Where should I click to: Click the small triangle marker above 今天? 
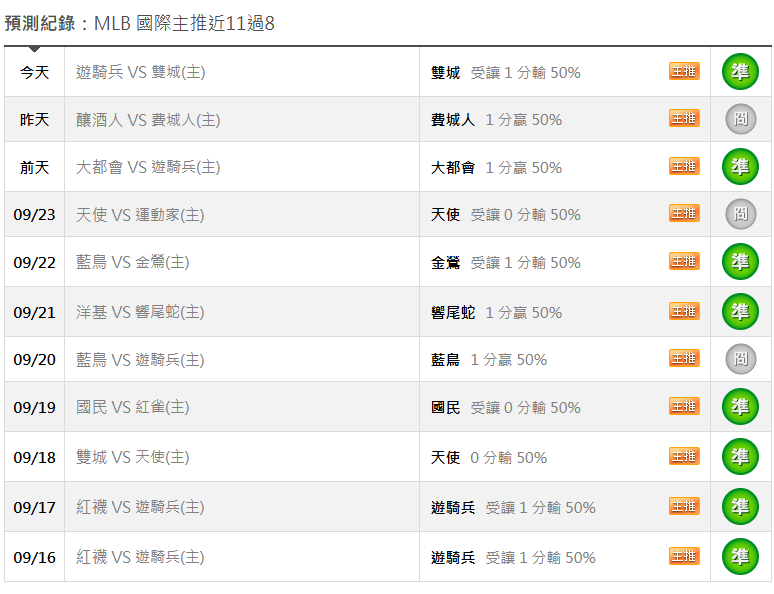coord(34,49)
